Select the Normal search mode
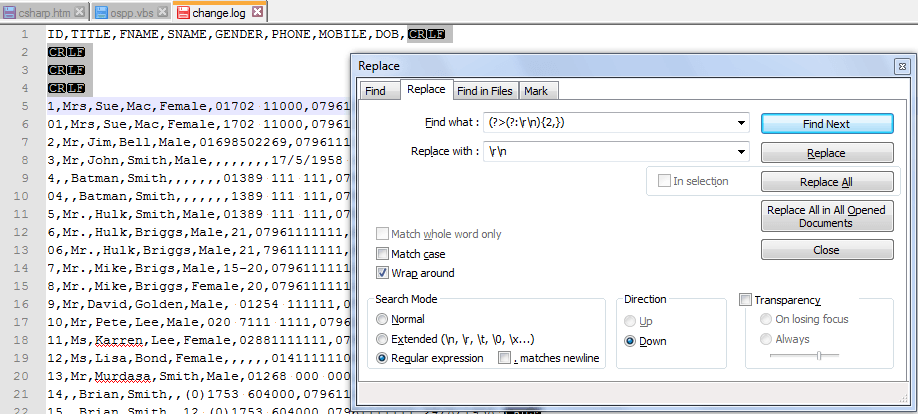918x414 pixels. [383, 319]
